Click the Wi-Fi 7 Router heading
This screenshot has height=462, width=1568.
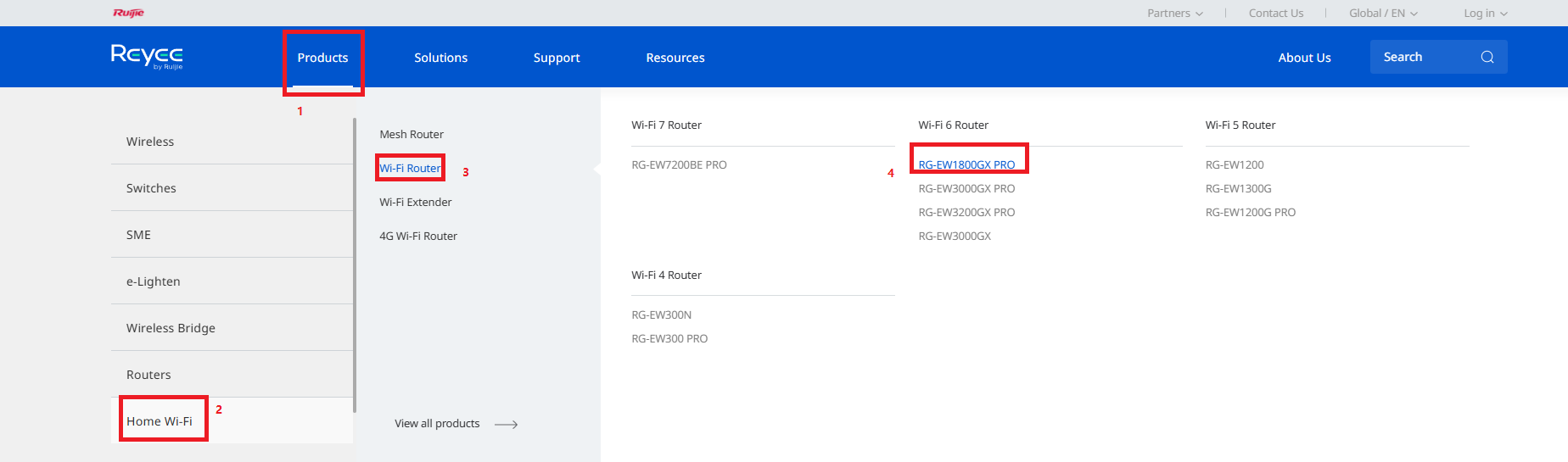(666, 125)
